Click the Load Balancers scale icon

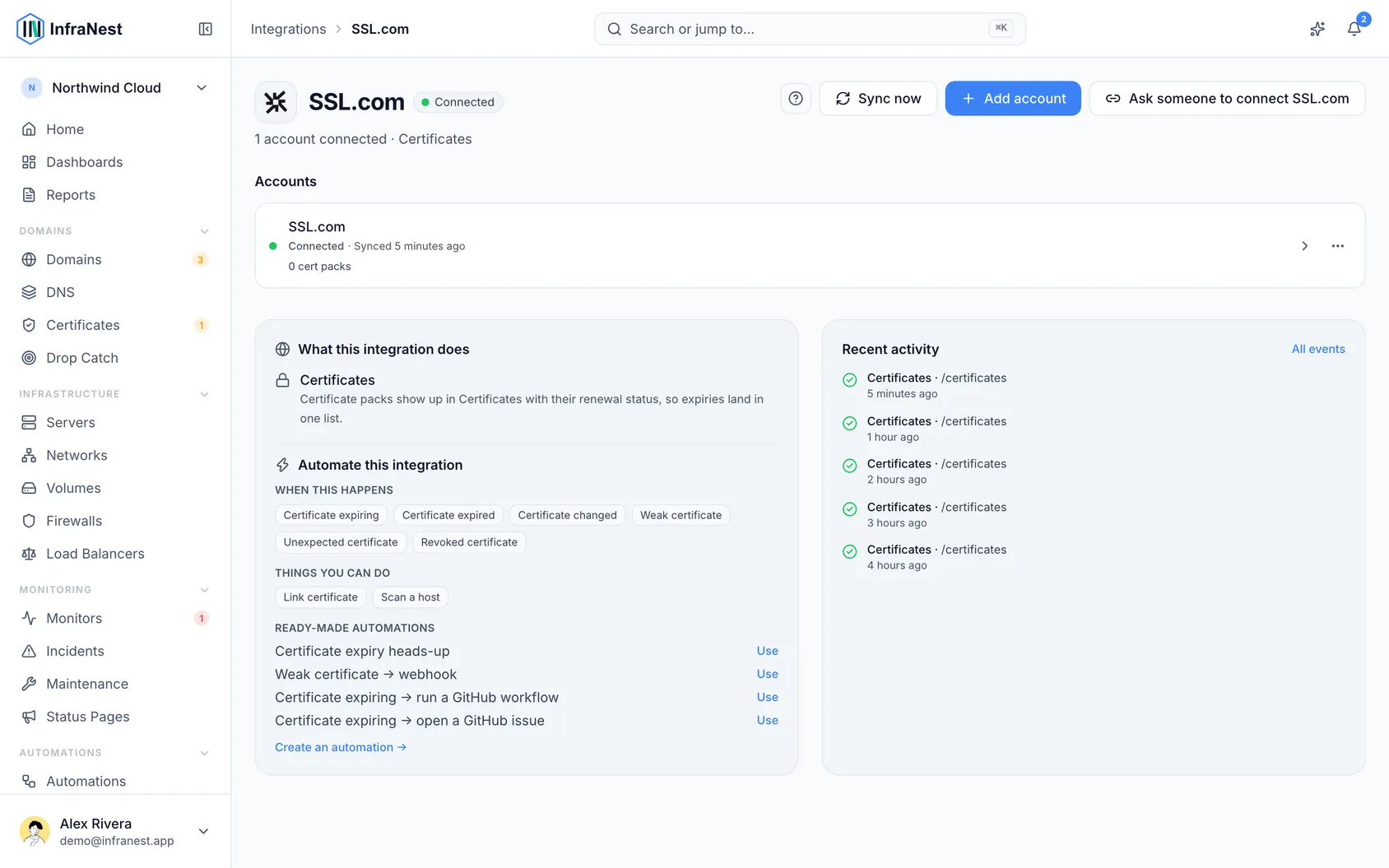pos(29,554)
